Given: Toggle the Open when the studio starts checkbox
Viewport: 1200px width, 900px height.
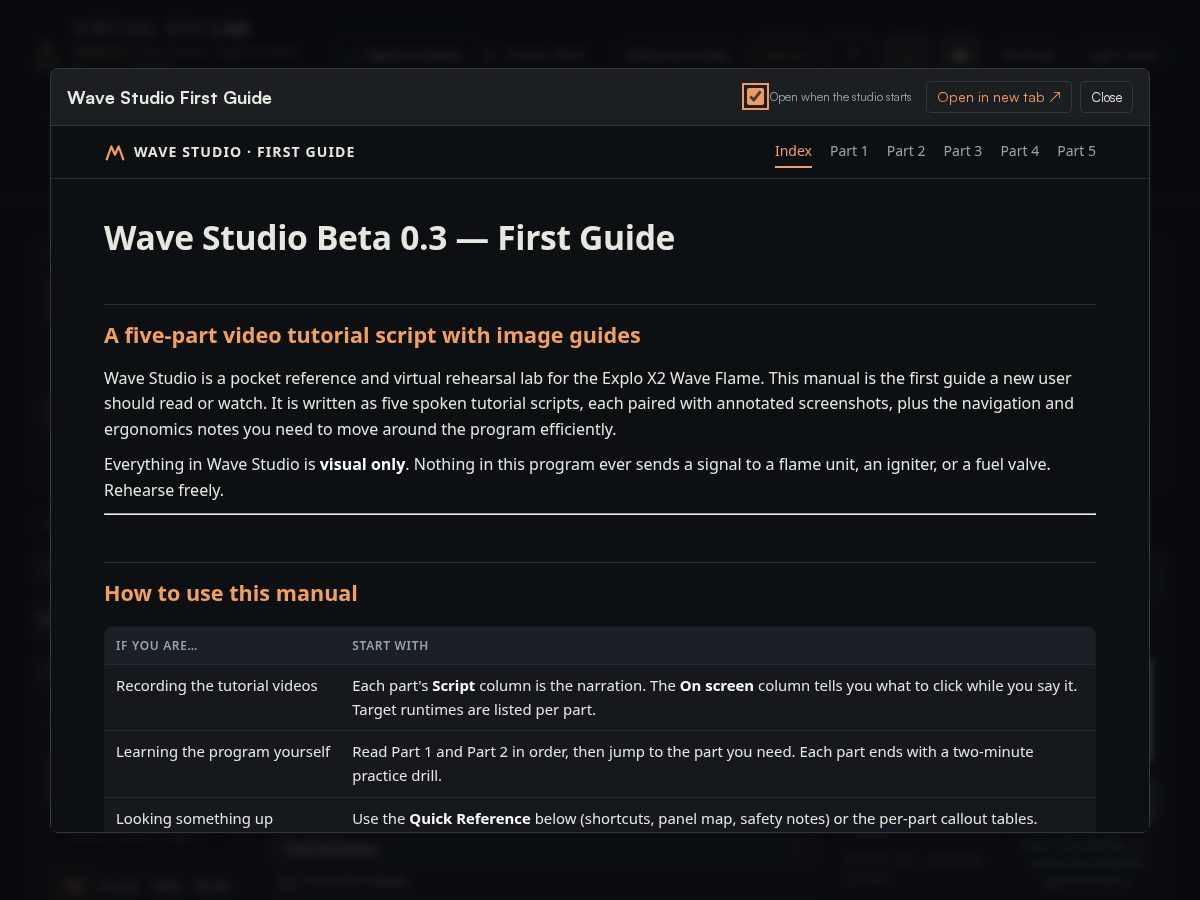Looking at the screenshot, I should point(755,97).
